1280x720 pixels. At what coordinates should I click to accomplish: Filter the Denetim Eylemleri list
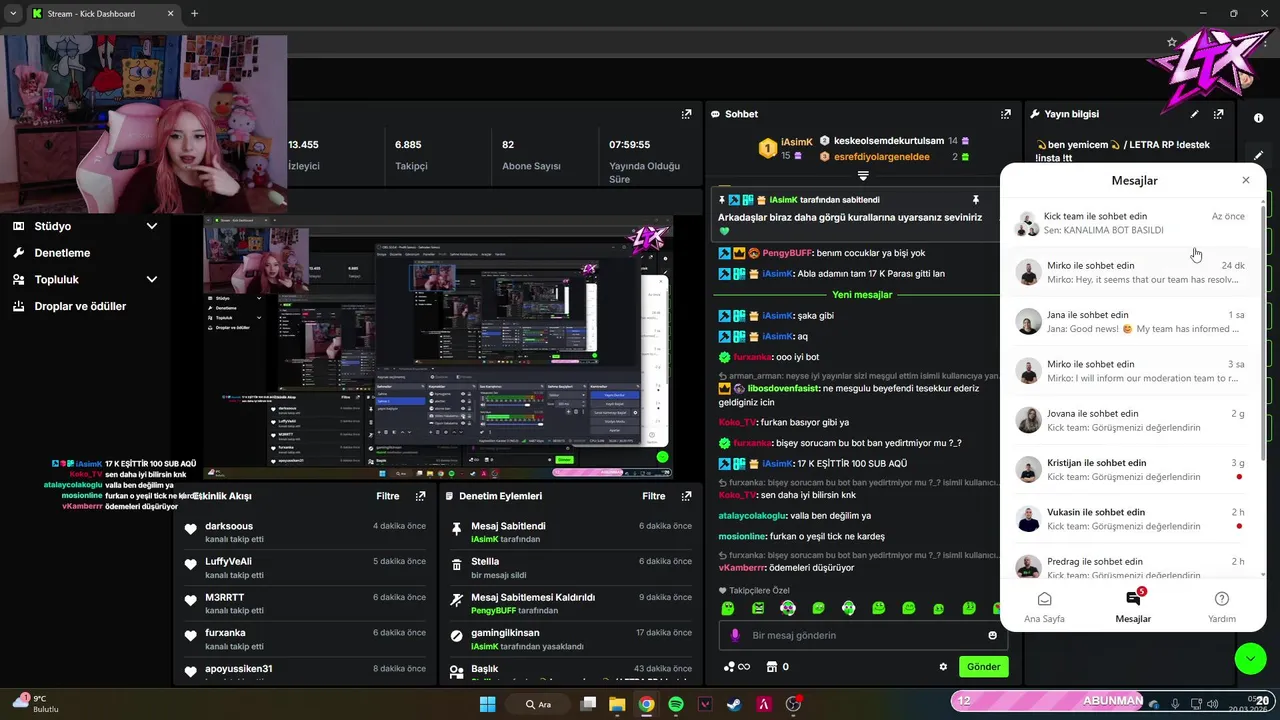click(654, 496)
